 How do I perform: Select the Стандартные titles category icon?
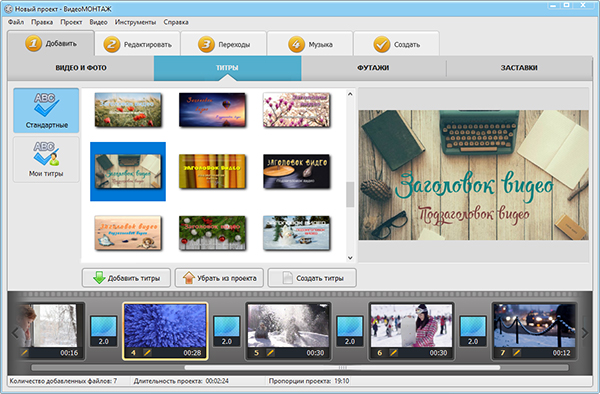(x=46, y=110)
